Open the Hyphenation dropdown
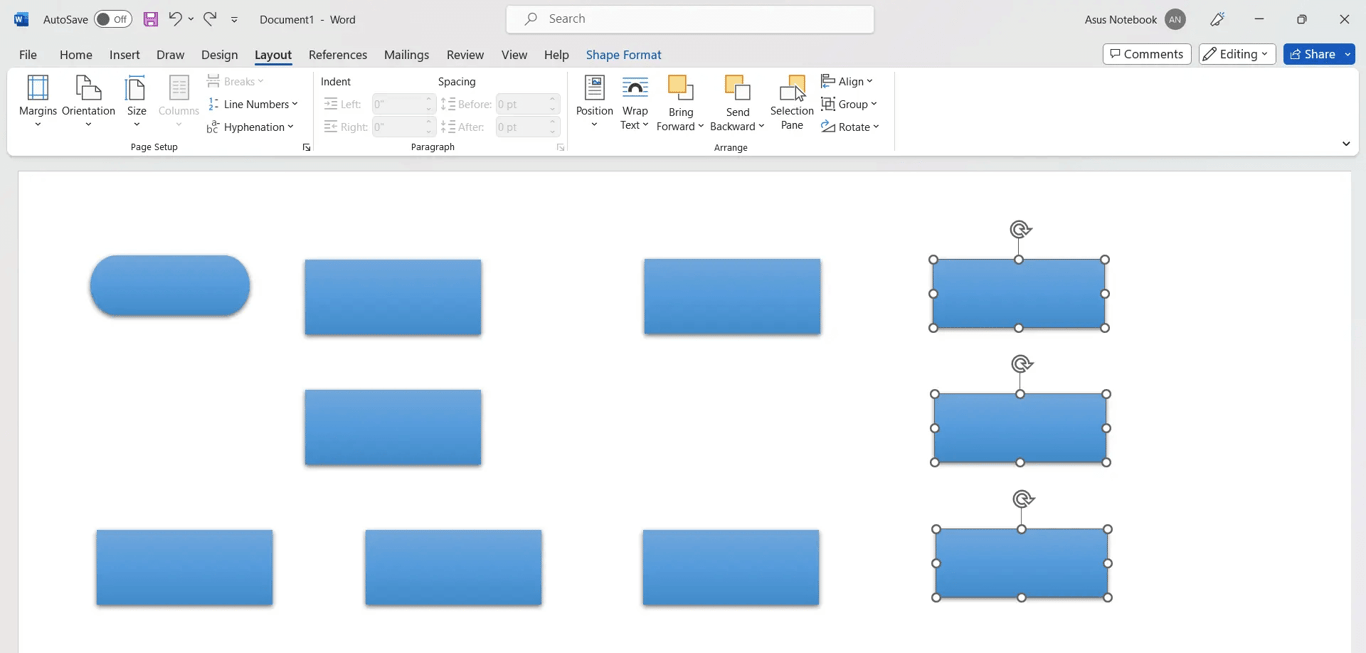Screen dimensions: 1366x653 [x=251, y=127]
